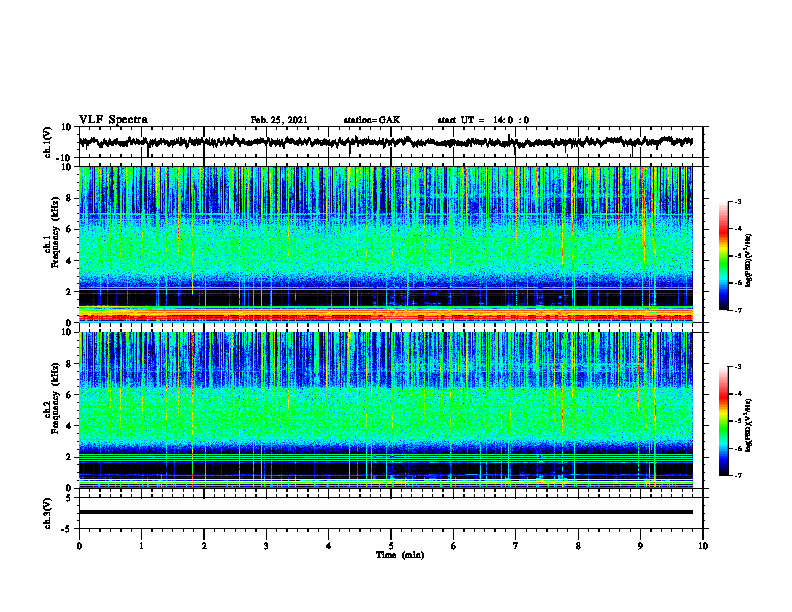Click the ch.3(V) axis label
The height and width of the screenshot is (612, 792).
click(48, 513)
